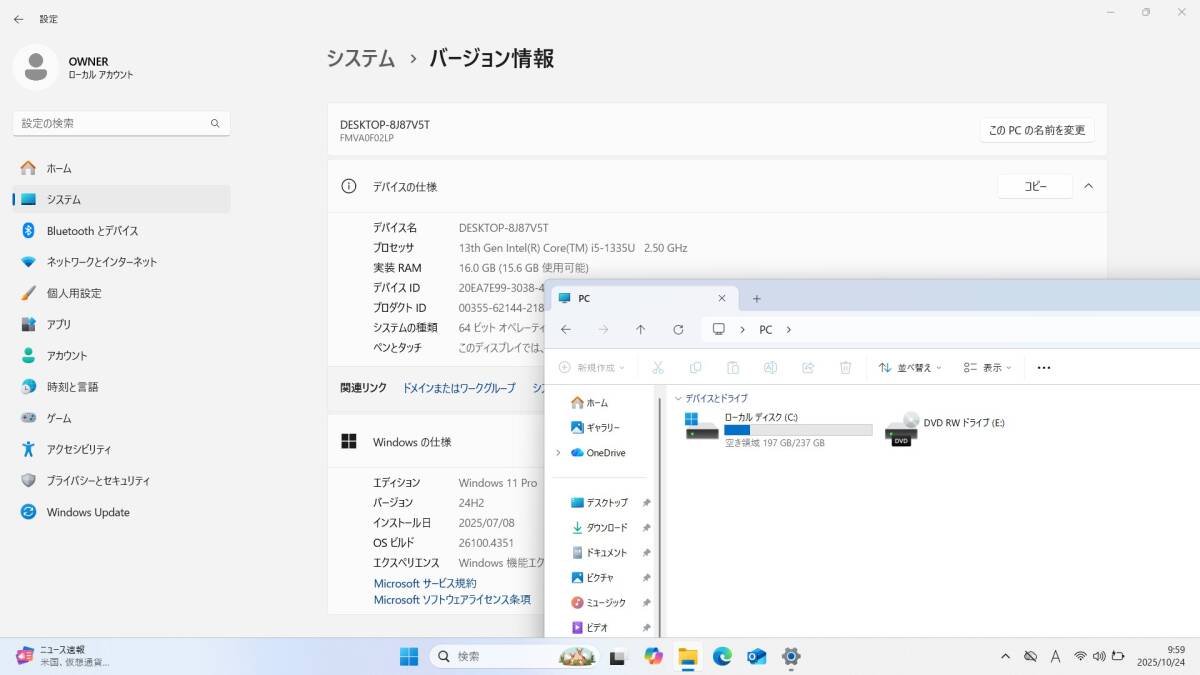
Task: Click the Rename icon in Explorer toolbar
Action: click(771, 367)
